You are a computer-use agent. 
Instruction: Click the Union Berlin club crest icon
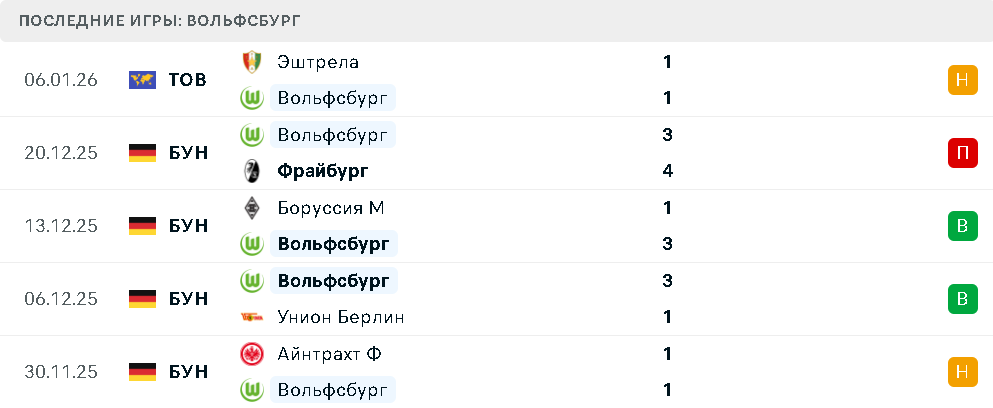pos(250,317)
